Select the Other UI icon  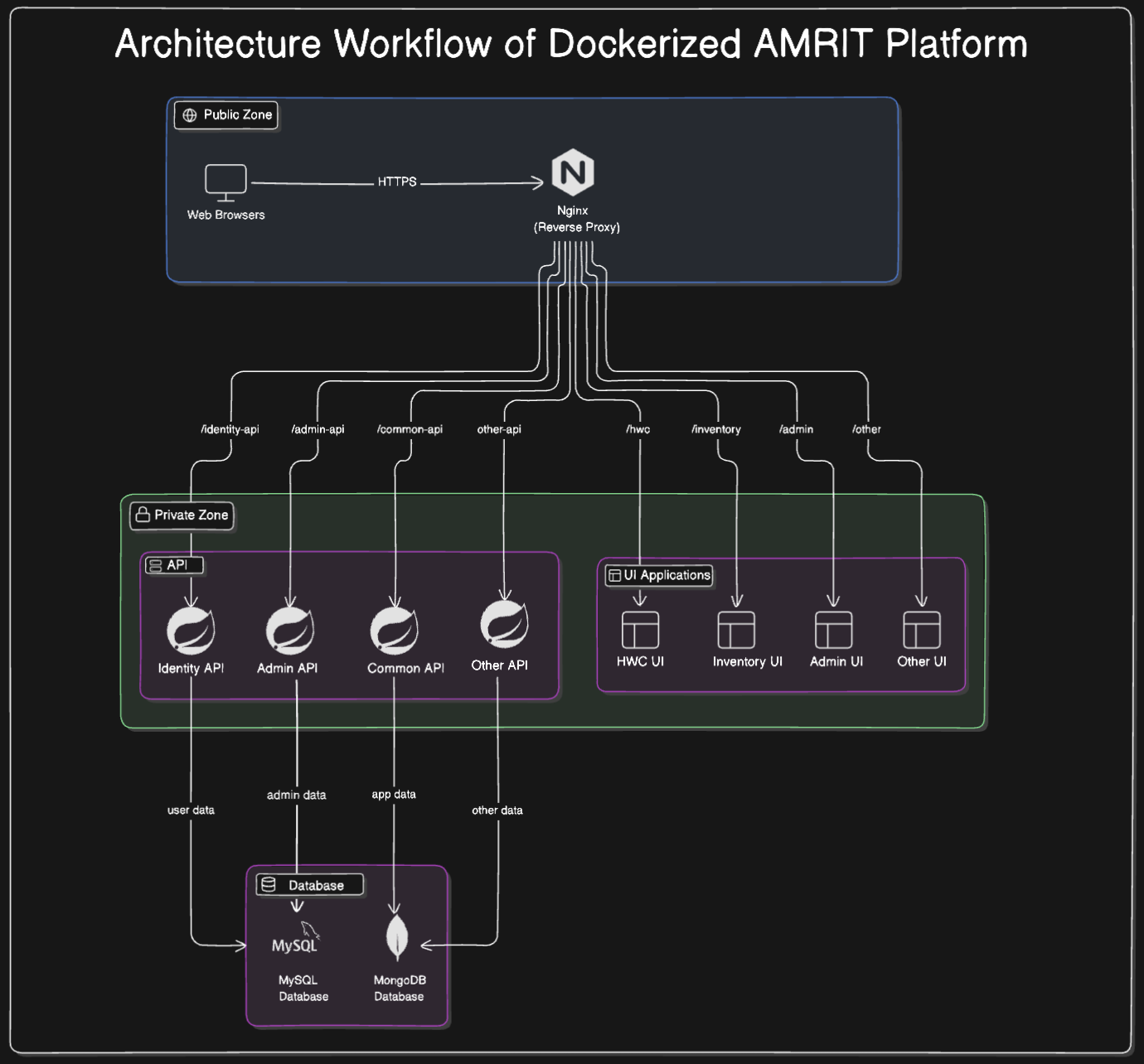tap(922, 630)
